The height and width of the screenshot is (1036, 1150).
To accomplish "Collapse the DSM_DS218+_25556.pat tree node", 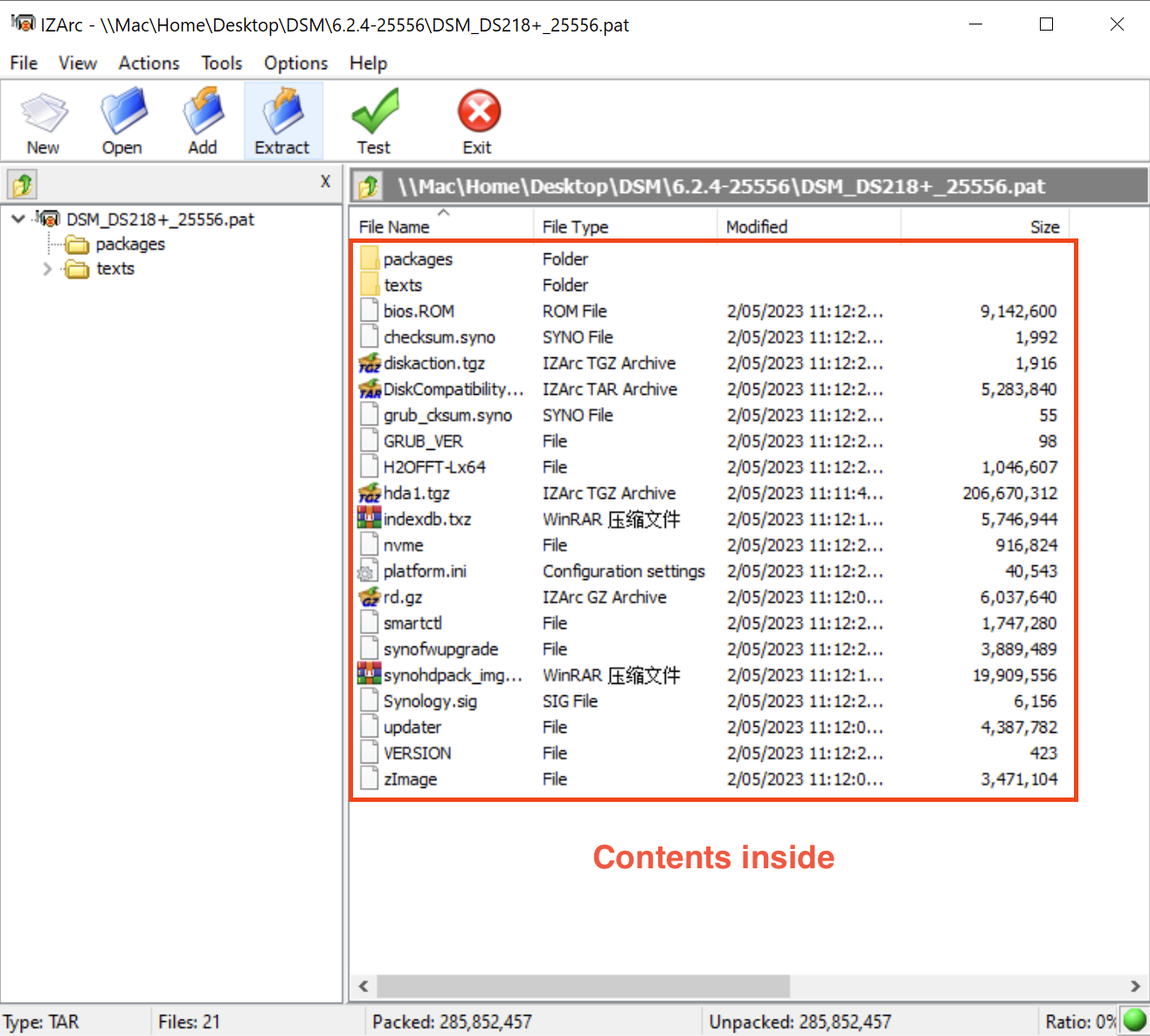I will 17,219.
